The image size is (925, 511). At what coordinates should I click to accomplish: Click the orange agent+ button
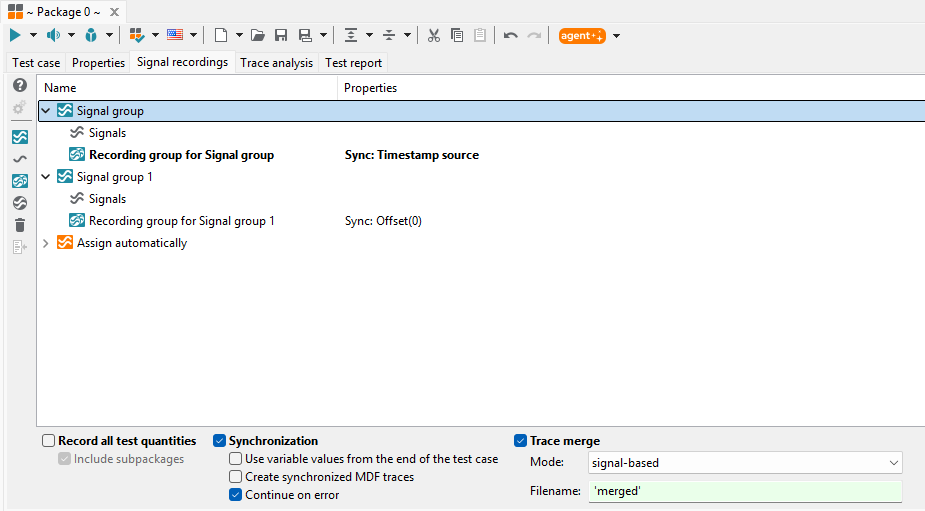582,35
